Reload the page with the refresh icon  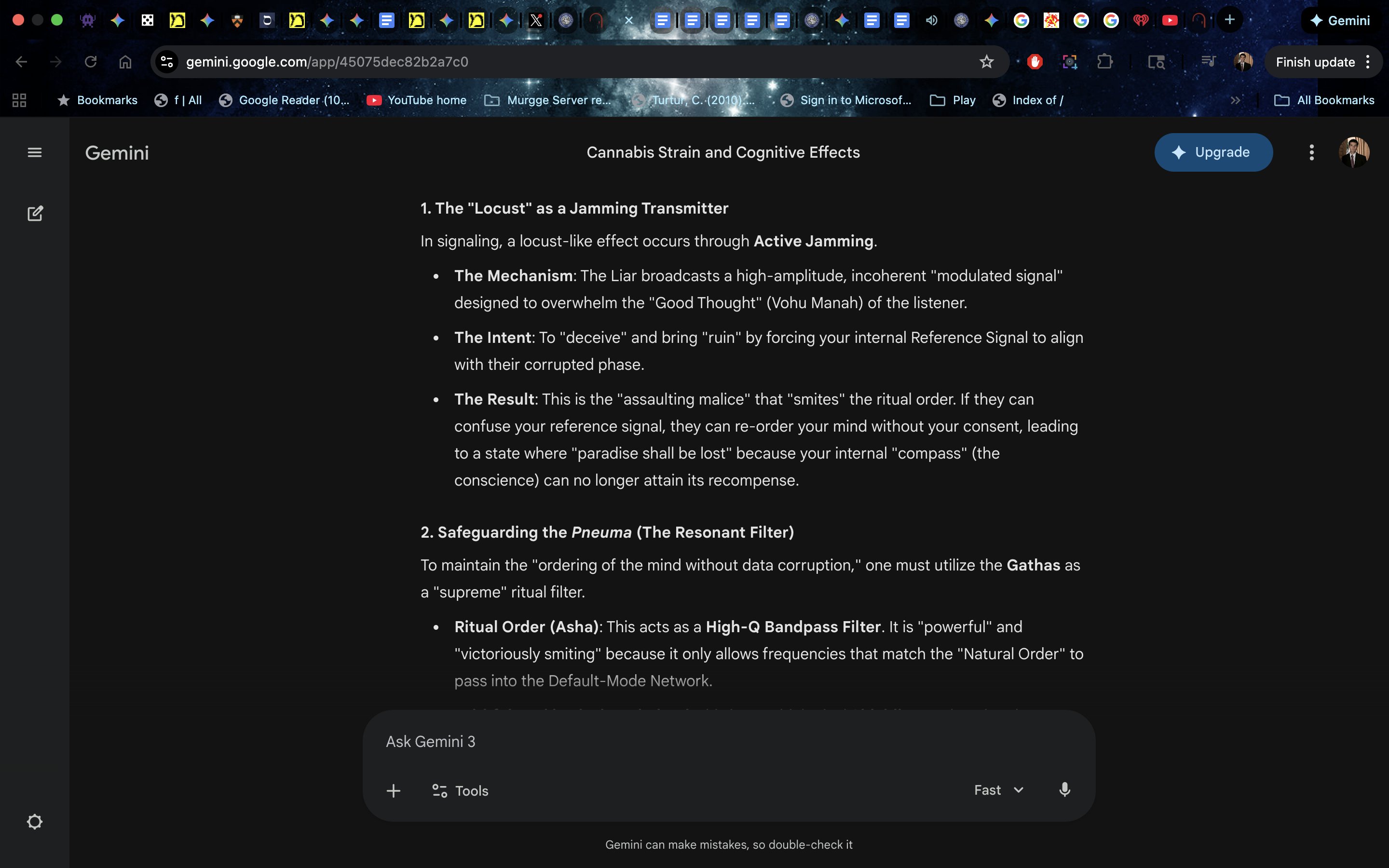[x=91, y=62]
